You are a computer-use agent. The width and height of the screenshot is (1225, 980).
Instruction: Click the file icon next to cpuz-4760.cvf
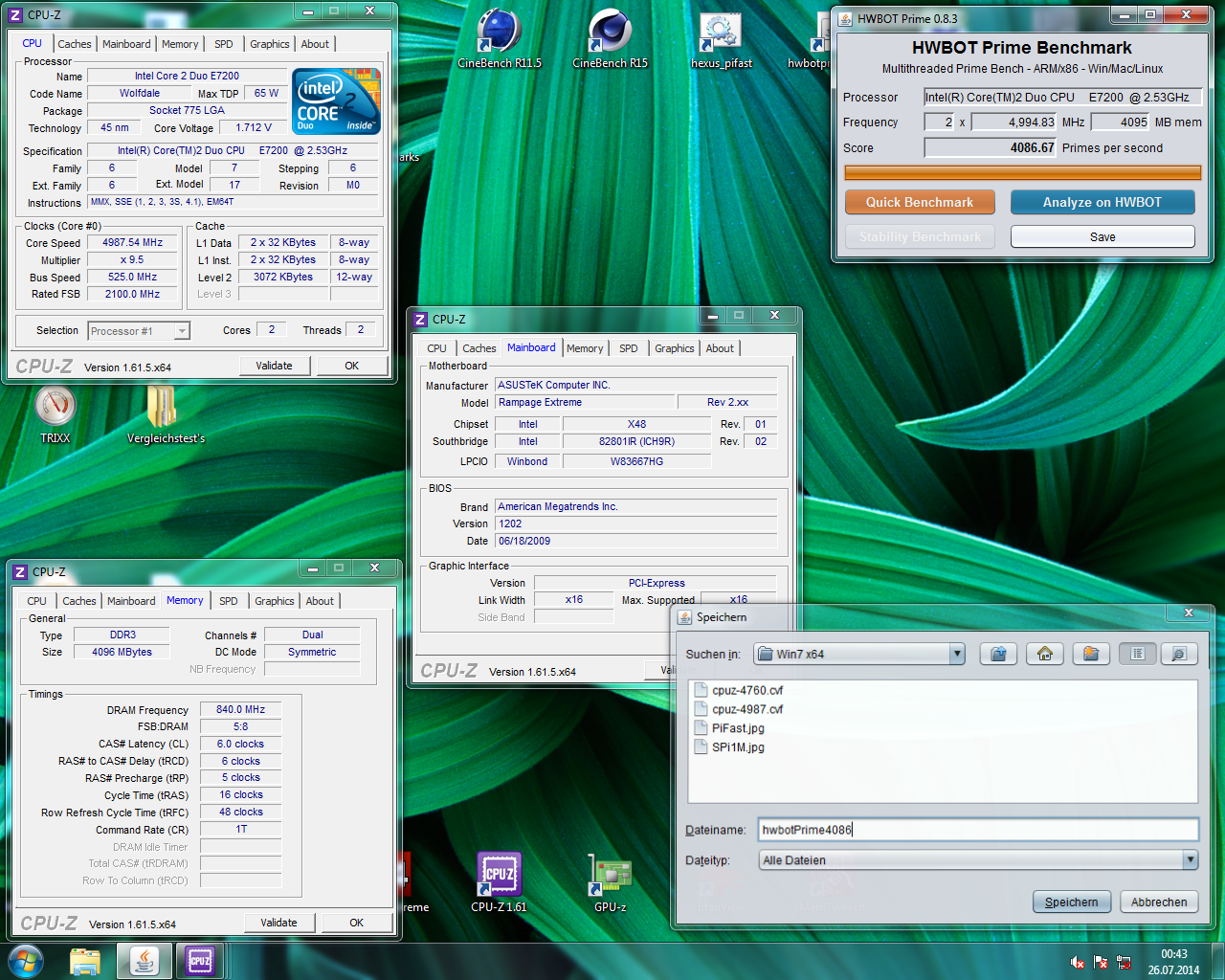tap(701, 690)
